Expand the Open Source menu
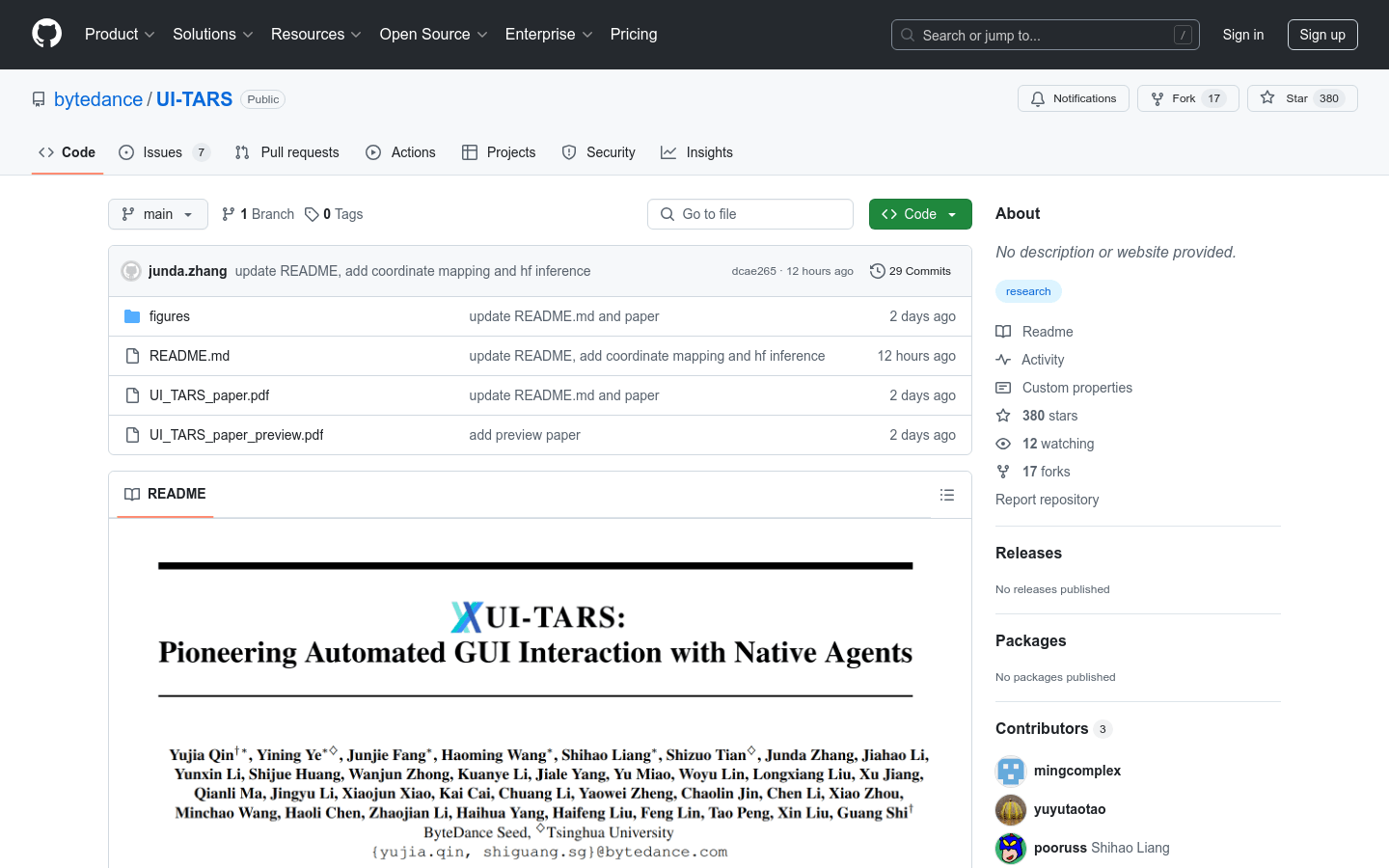 (x=433, y=35)
